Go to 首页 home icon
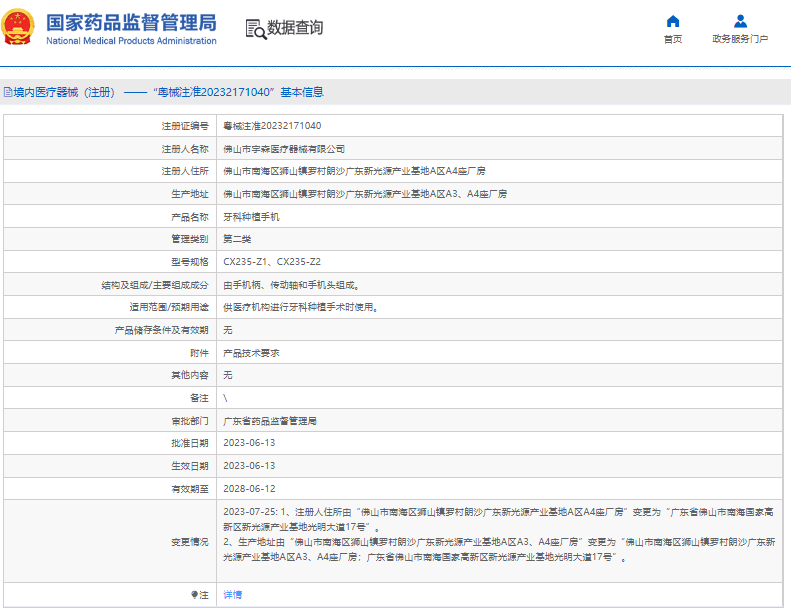Image resolution: width=791 pixels, height=615 pixels. point(673,21)
